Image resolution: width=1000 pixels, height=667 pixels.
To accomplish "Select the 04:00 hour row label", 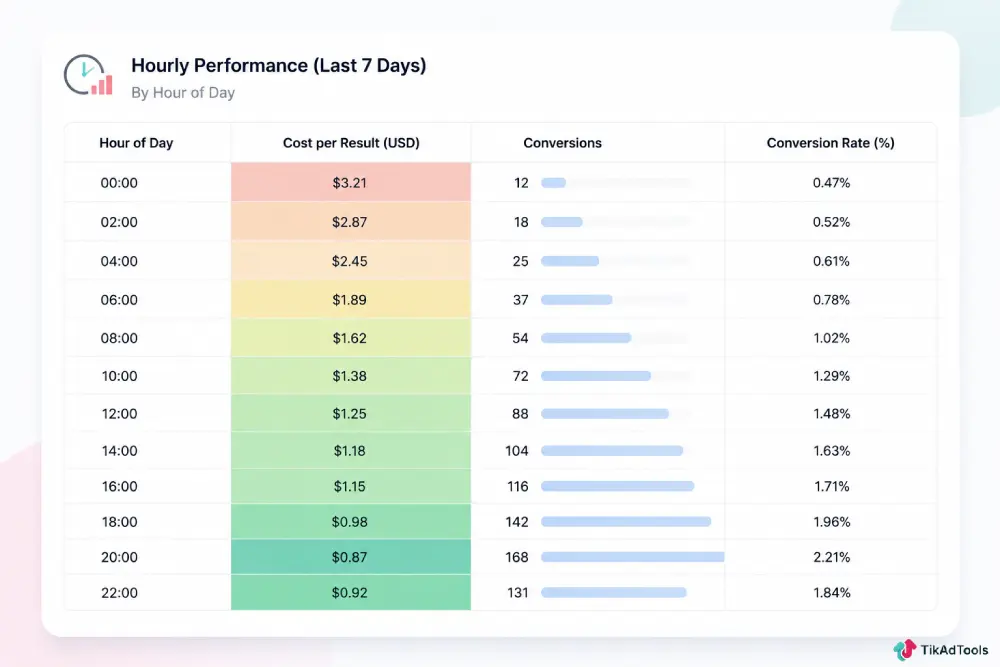I will [119, 261].
